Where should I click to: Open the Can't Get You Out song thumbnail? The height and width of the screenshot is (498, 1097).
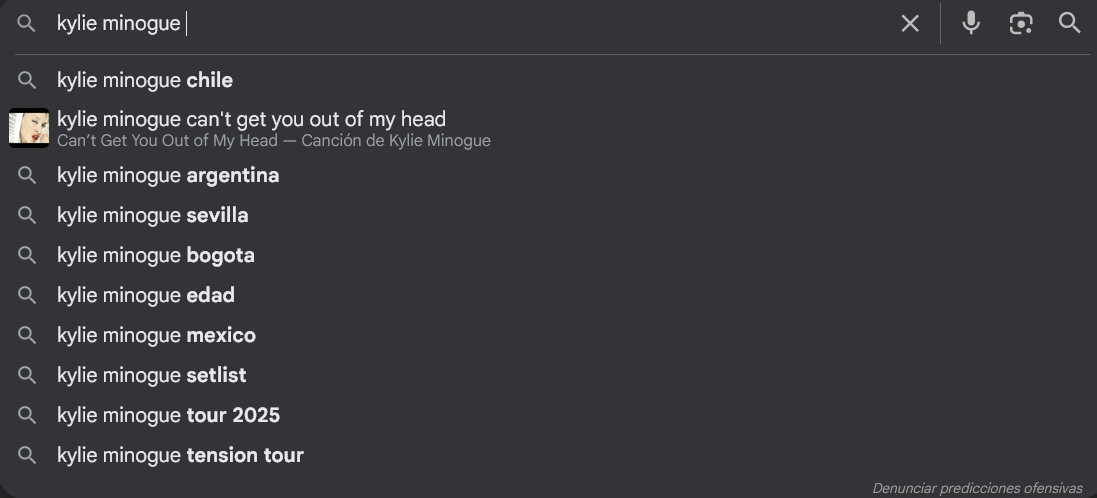29,128
